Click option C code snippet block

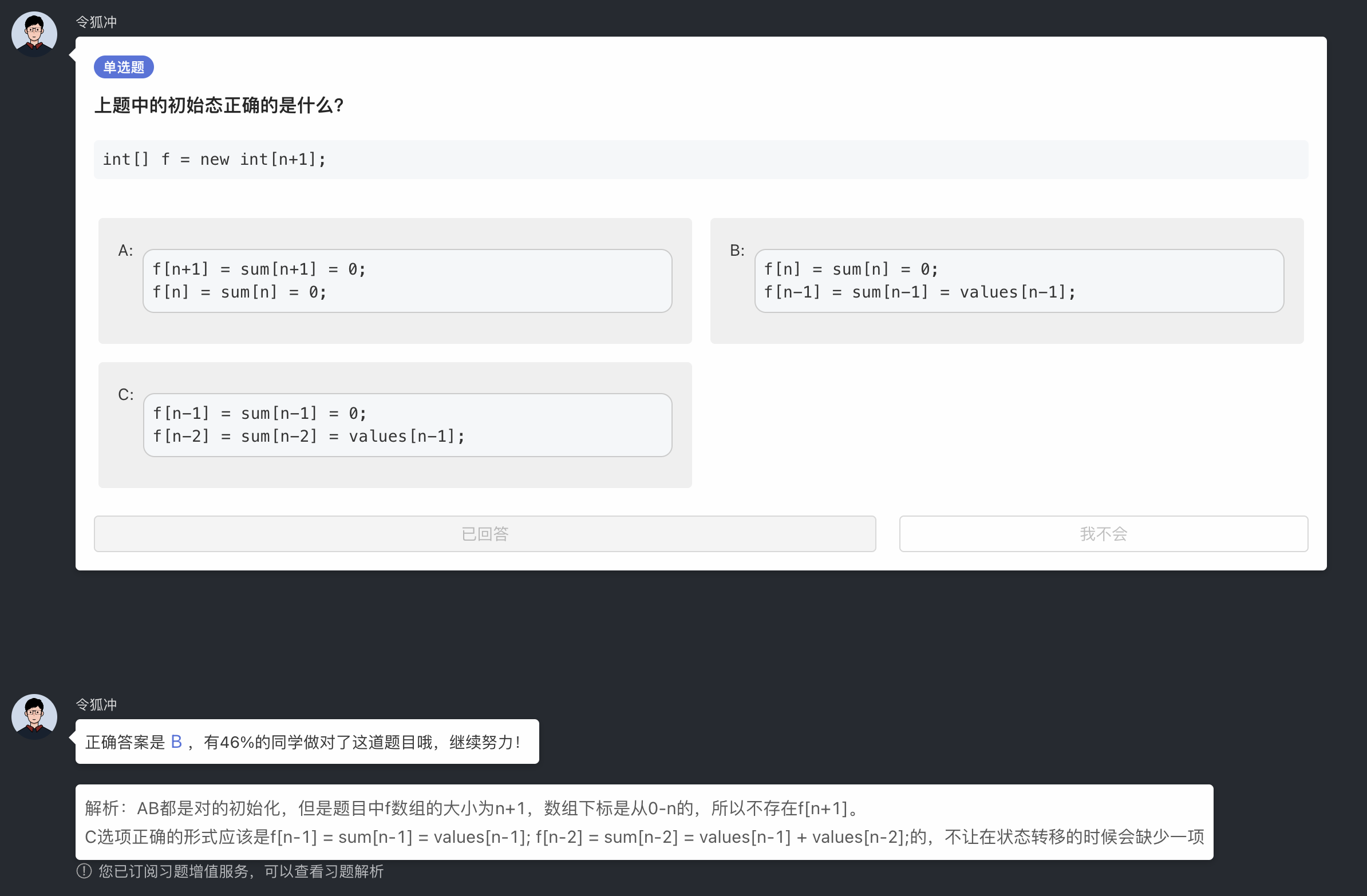point(407,425)
